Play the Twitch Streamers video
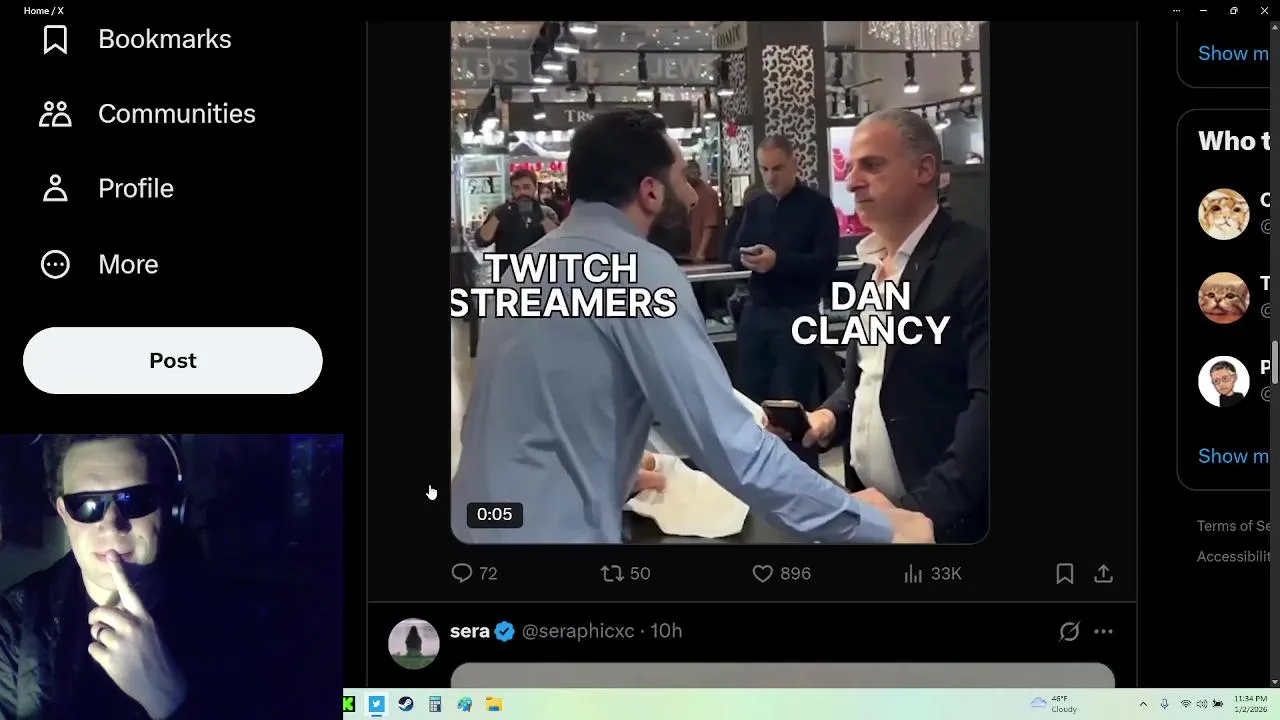 pos(720,282)
